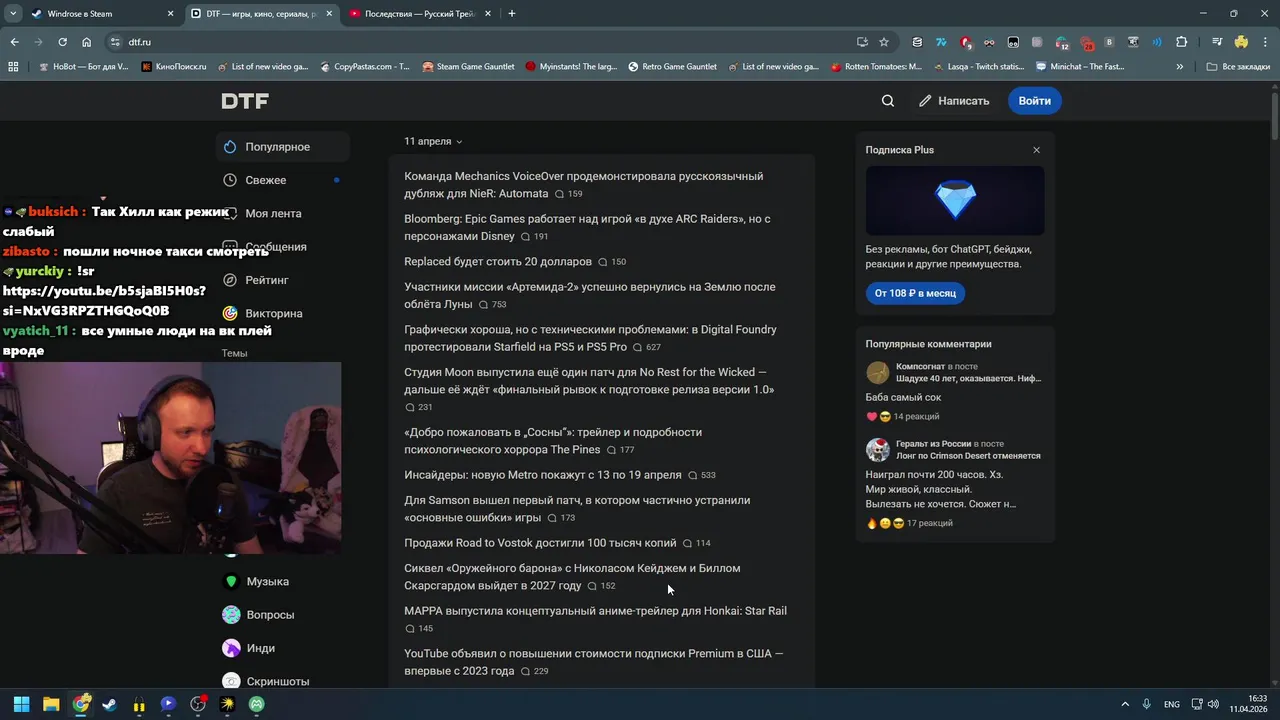Image resolution: width=1280 pixels, height=720 pixels.
Task: Open the No Rest for the Wicked article
Action: point(589,381)
